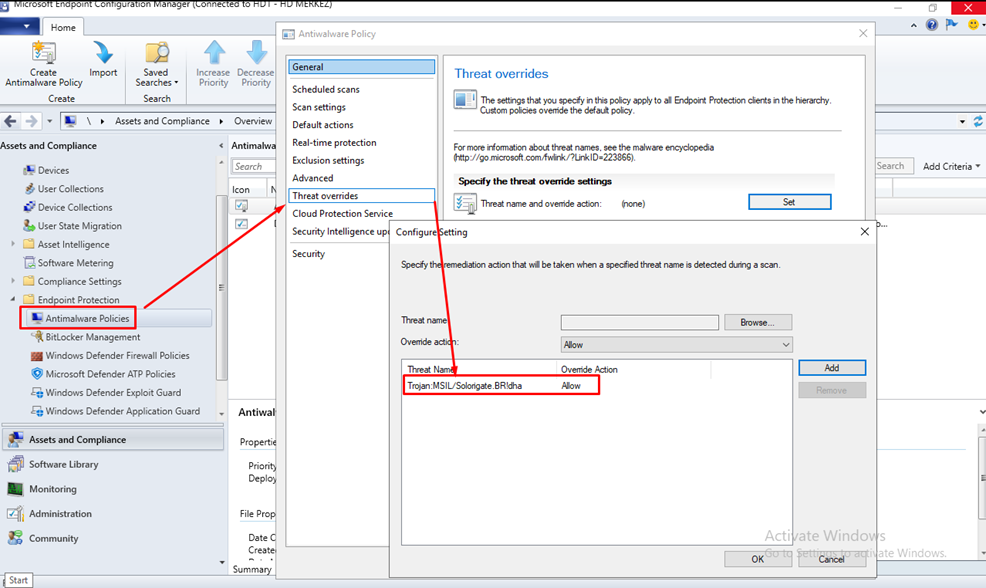This screenshot has height=588, width=986.
Task: Click the Search box in Antimalware list
Action: point(253,167)
